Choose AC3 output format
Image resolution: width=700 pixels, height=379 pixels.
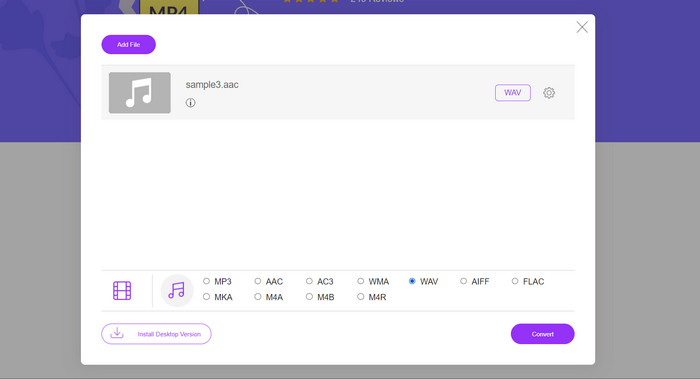(309, 281)
